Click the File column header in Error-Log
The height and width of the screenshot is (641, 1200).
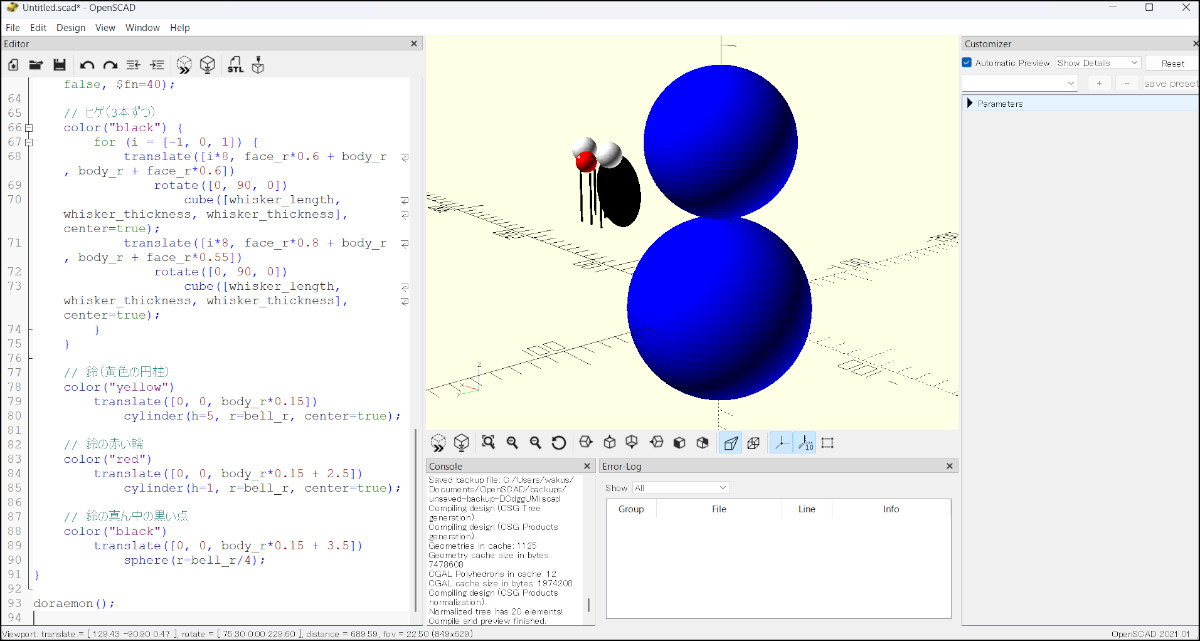click(x=719, y=509)
